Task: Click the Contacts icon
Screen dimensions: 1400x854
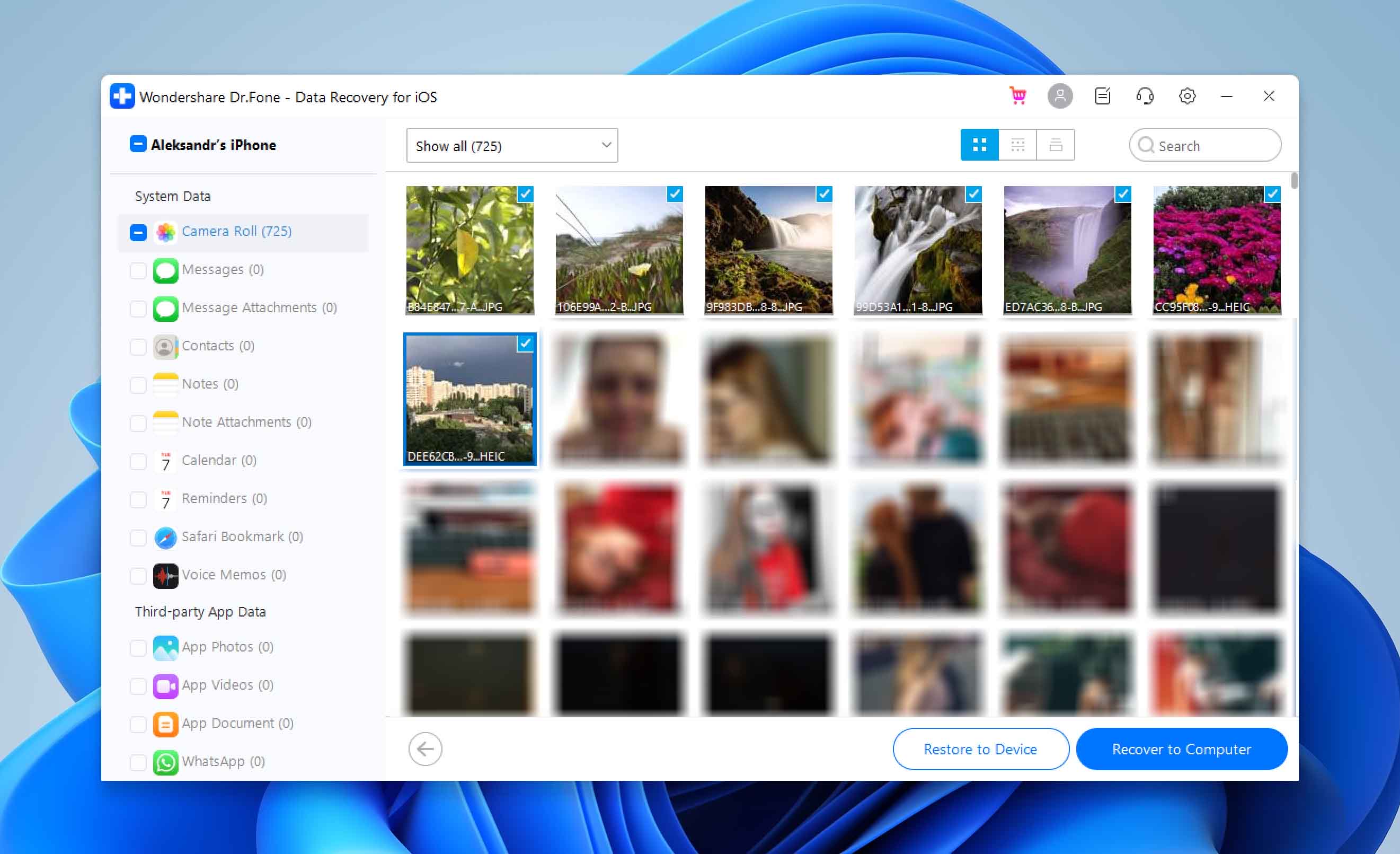Action: coord(165,346)
